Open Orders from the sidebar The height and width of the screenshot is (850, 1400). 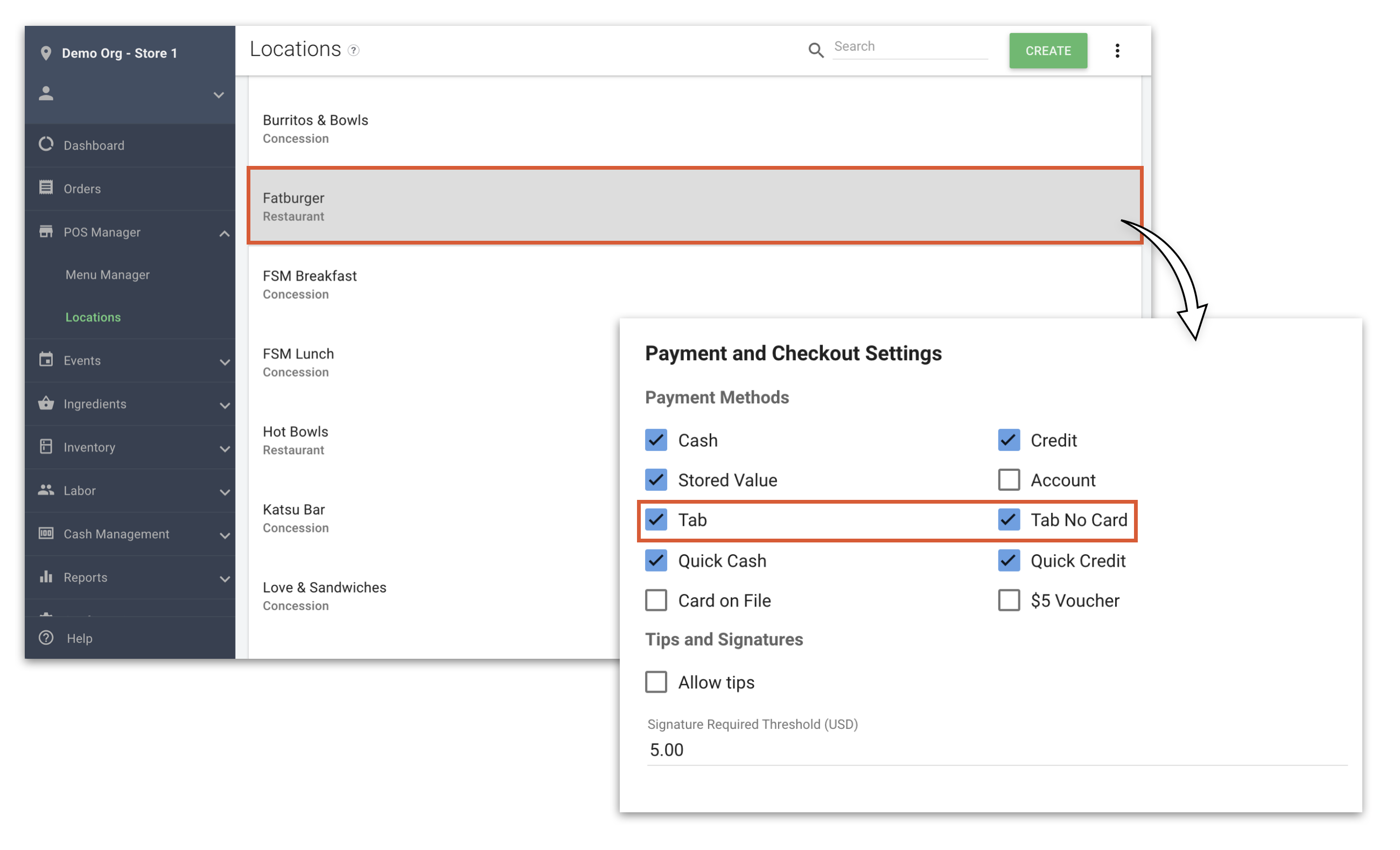(130, 188)
